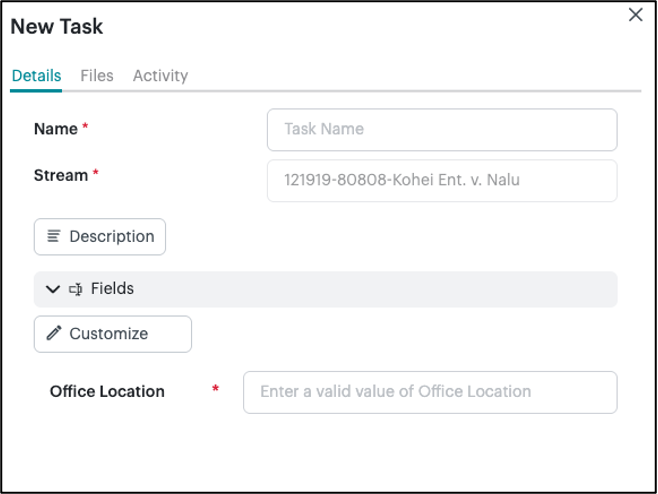Collapse the Fields section using the chevron
Screen dimensions: 658x494
tap(53, 289)
